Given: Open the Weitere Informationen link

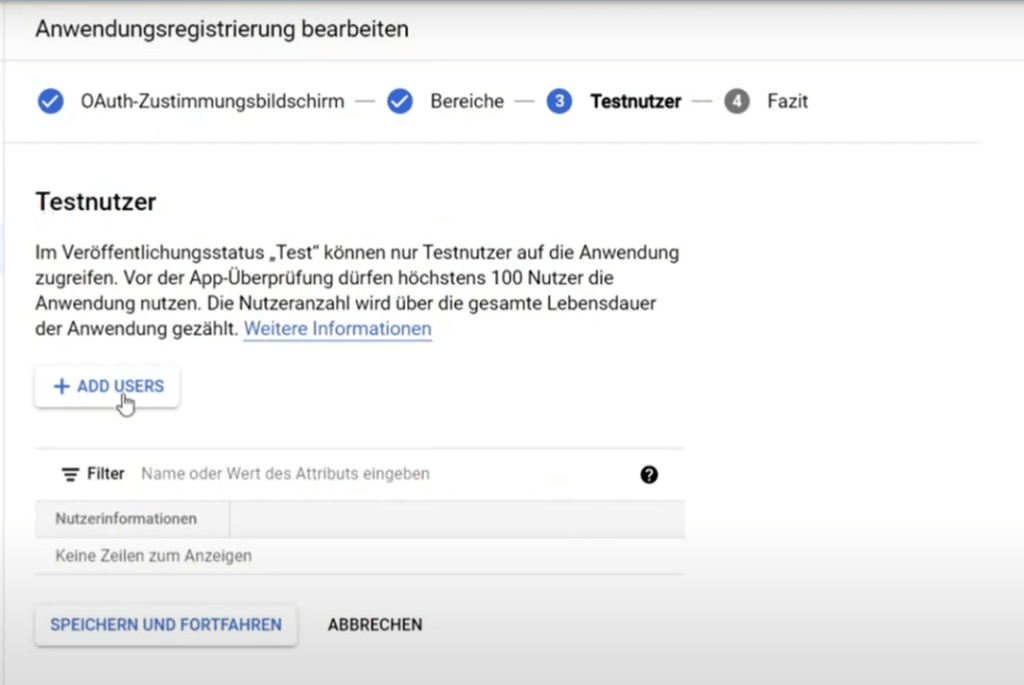Looking at the screenshot, I should coord(337,329).
